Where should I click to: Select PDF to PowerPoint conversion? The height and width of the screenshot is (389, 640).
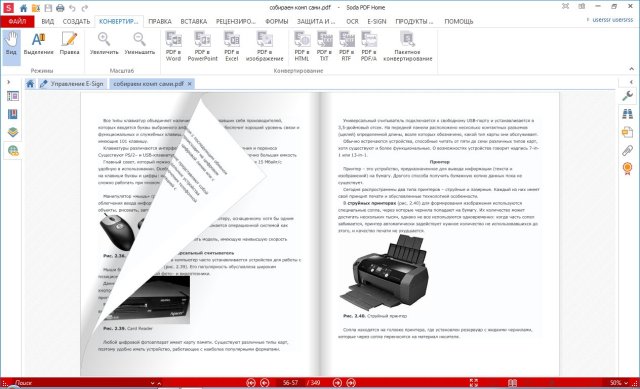(x=202, y=47)
